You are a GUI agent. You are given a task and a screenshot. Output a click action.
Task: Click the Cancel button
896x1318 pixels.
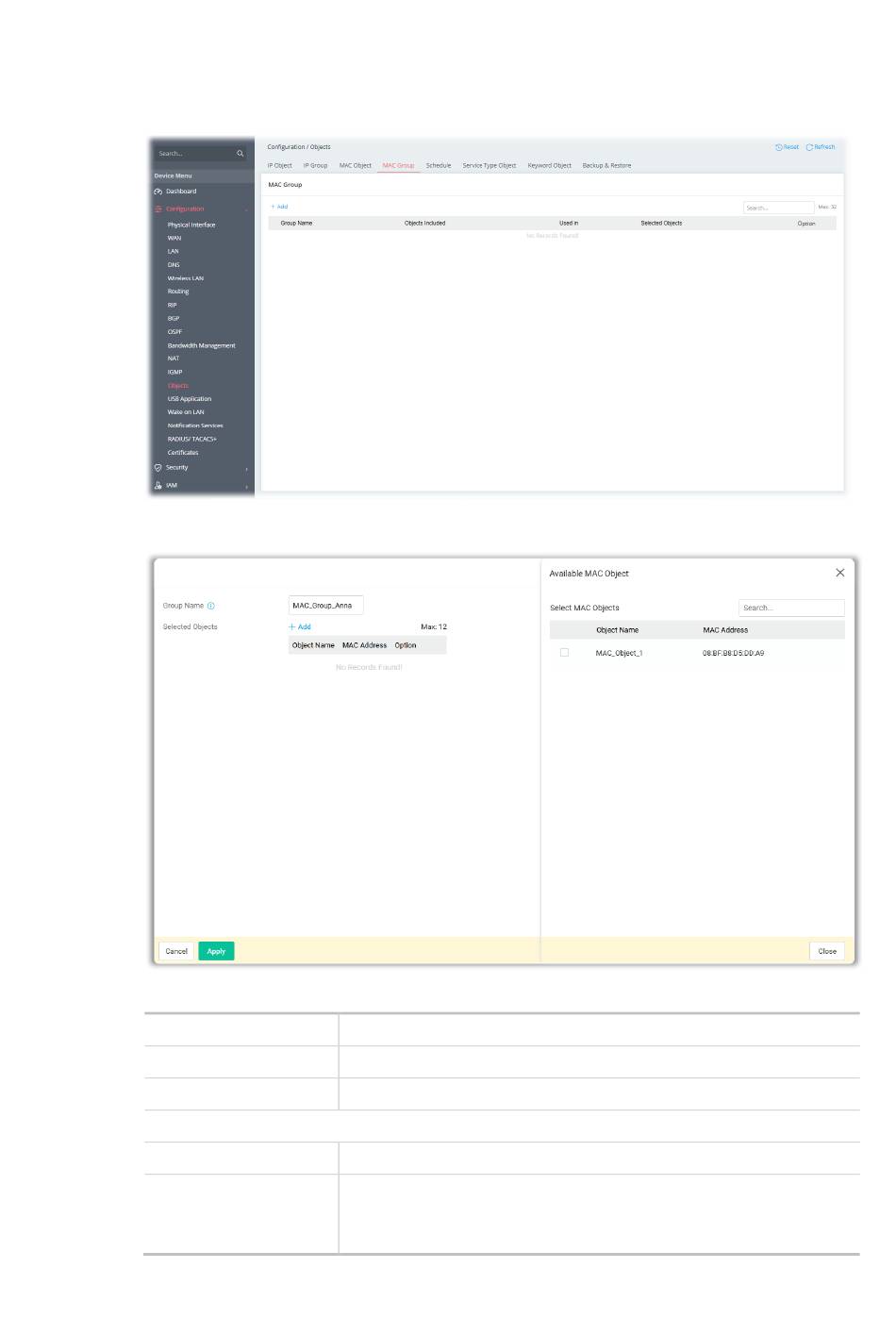point(176,951)
